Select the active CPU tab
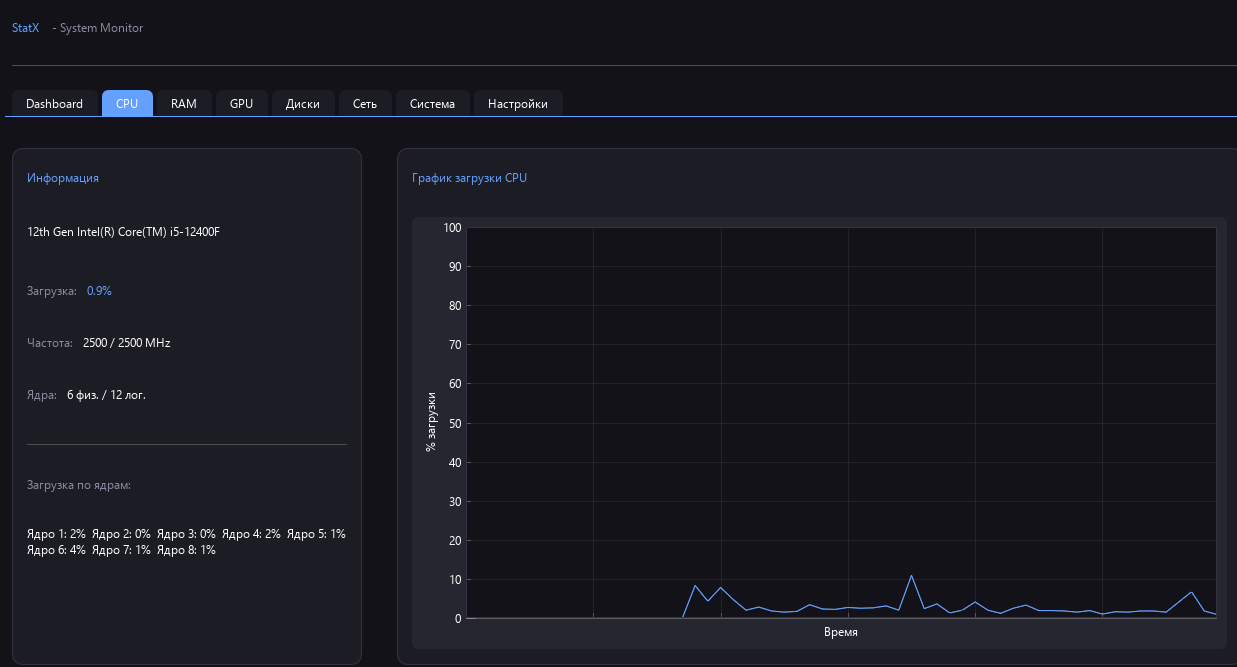This screenshot has height=667, width=1237. click(x=127, y=103)
